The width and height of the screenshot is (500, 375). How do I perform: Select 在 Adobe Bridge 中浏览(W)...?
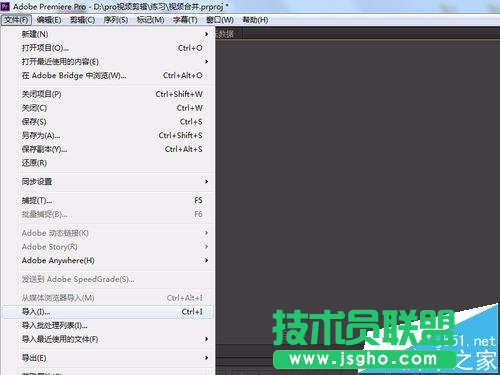[x=107, y=76]
